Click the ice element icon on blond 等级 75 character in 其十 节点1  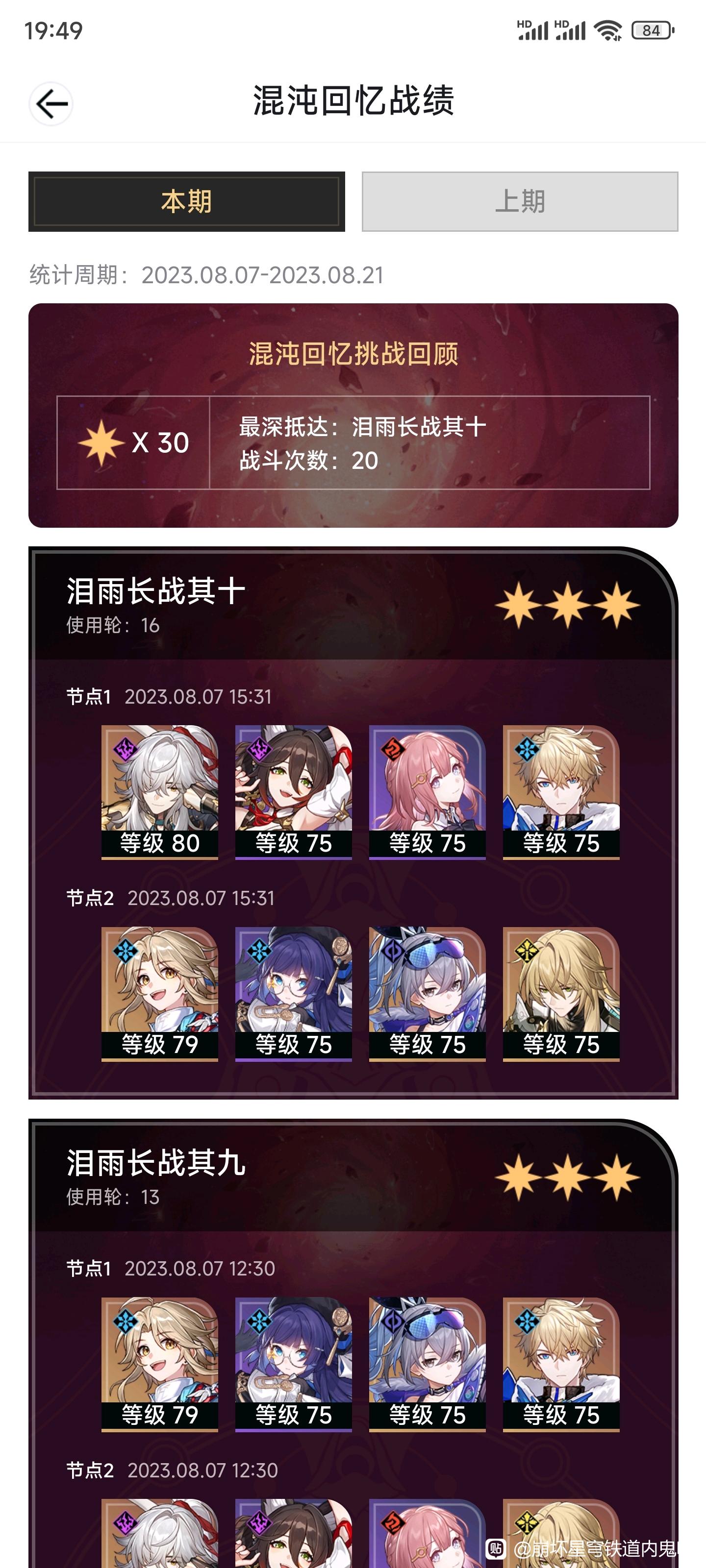coord(527,749)
